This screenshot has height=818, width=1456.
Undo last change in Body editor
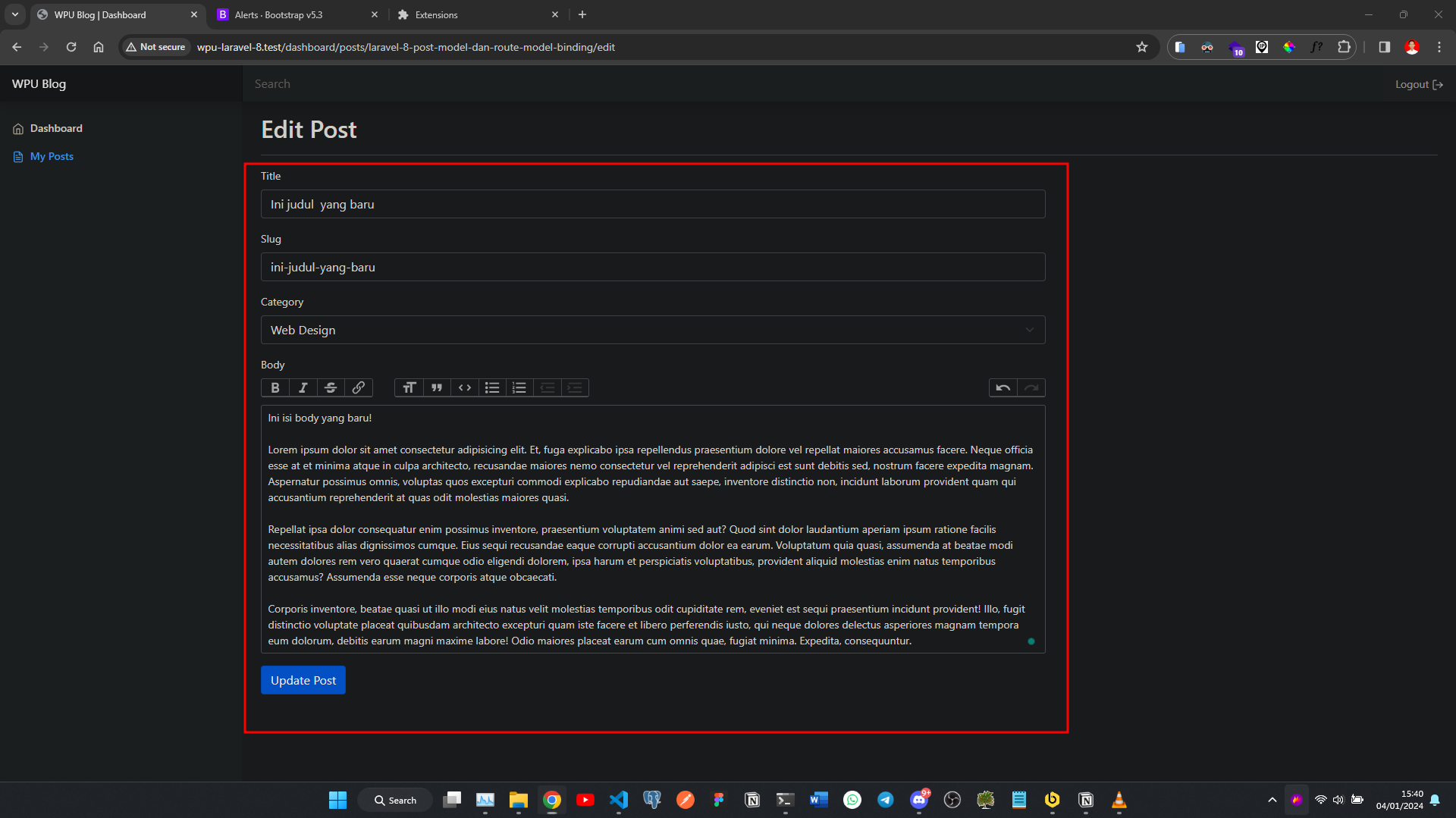(1003, 388)
